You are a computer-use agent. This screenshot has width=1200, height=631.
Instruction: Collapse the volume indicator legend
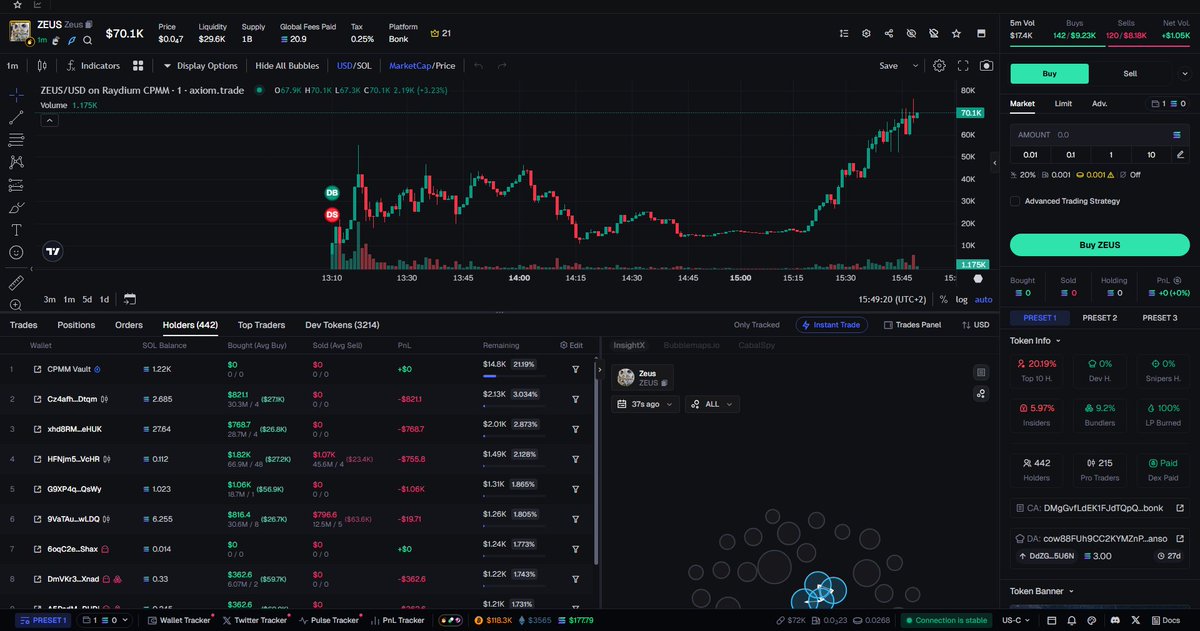47,121
